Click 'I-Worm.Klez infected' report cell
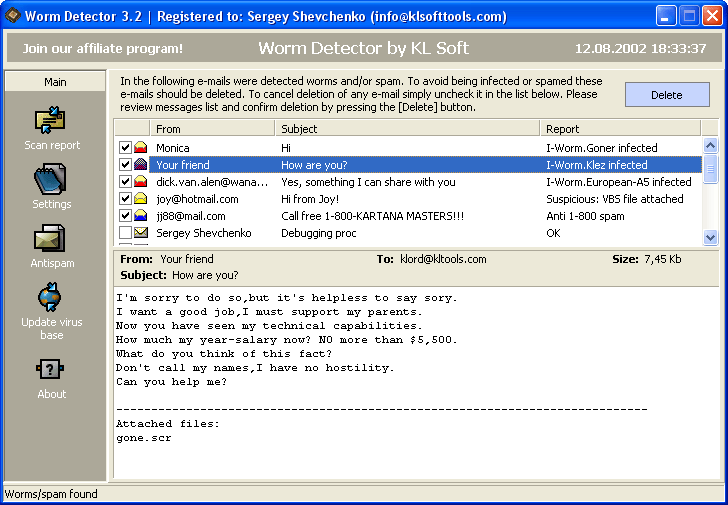 (597, 165)
